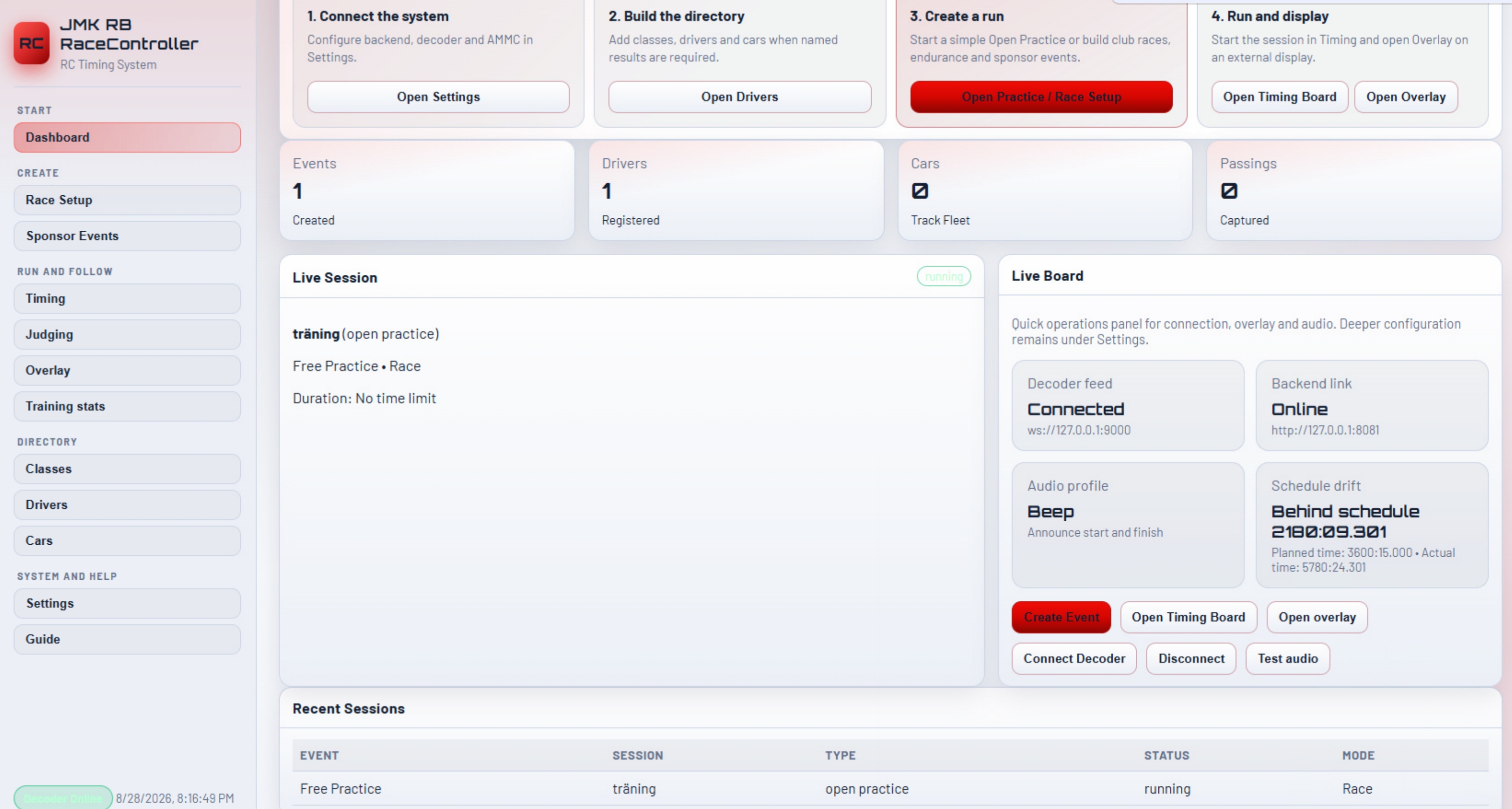1512x809 pixels.
Task: Click Connect Decoder button
Action: click(x=1074, y=659)
